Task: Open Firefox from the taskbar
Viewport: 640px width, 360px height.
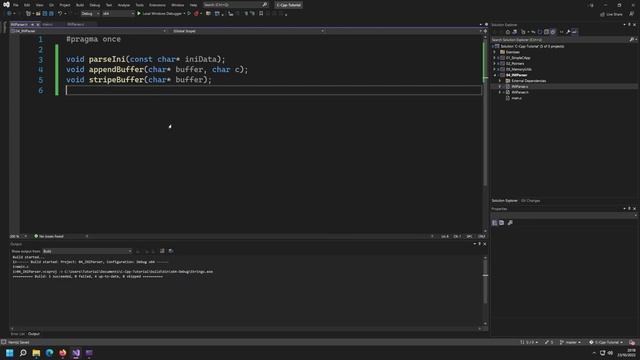Action: 62,353
